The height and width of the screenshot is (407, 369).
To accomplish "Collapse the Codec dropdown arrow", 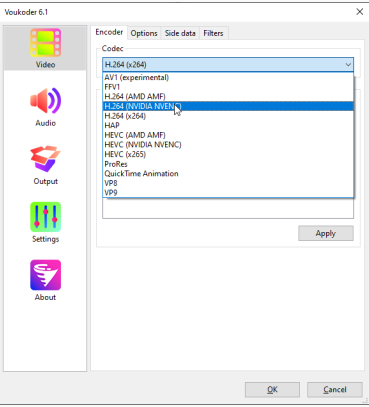I will pyautogui.click(x=348, y=65).
